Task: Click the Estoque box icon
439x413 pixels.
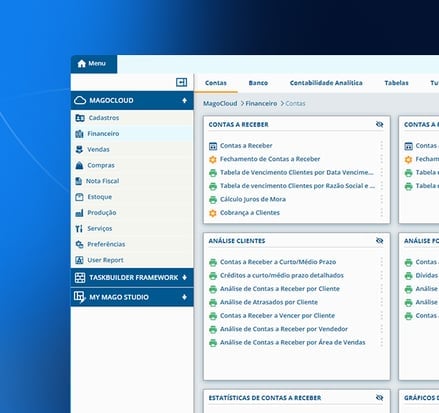Action: (79, 197)
